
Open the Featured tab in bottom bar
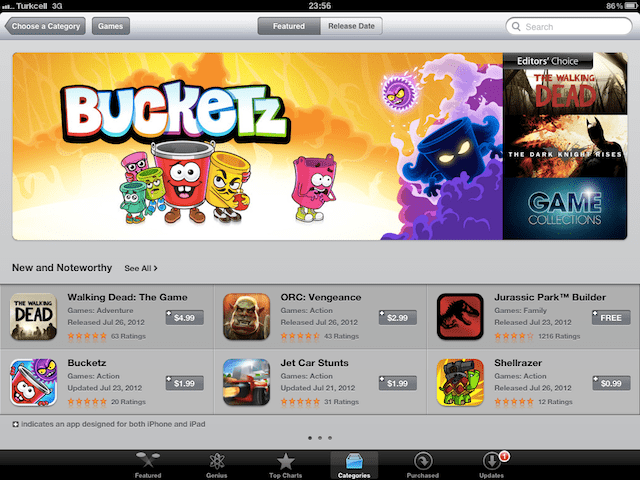pos(148,465)
